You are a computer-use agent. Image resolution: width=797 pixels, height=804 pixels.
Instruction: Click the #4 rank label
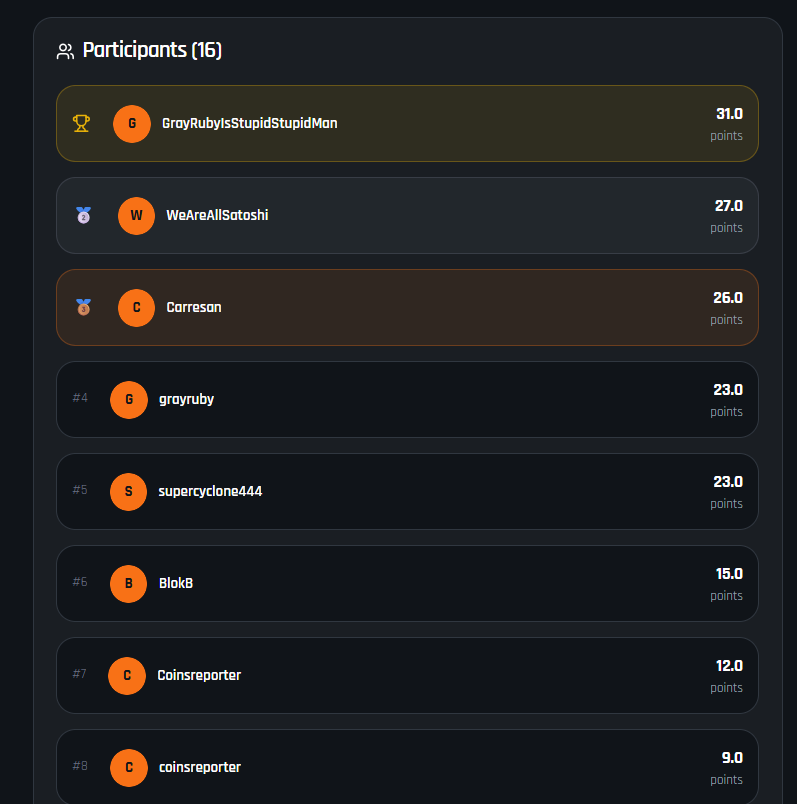(80, 398)
